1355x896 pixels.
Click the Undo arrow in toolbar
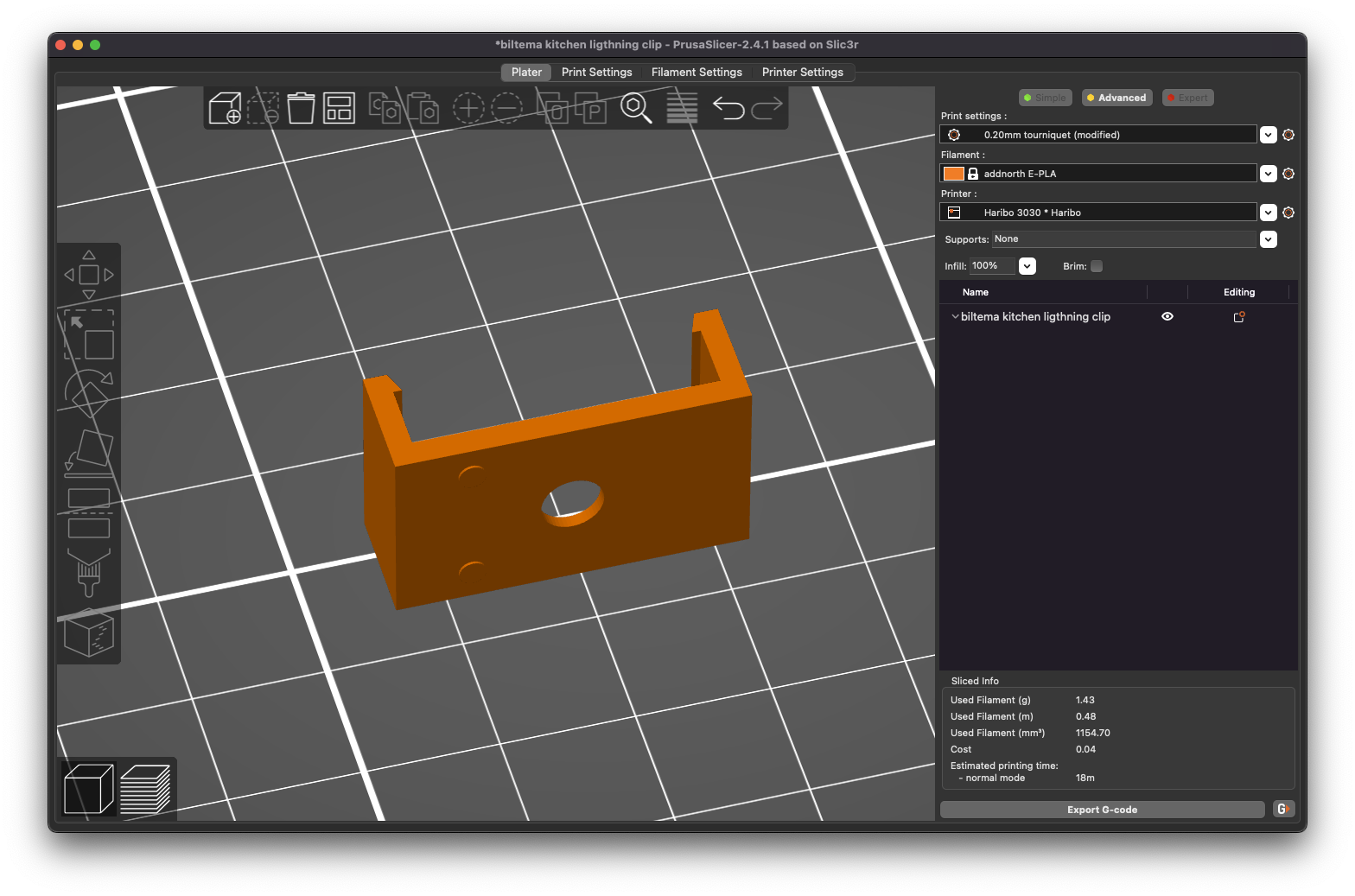[x=728, y=108]
